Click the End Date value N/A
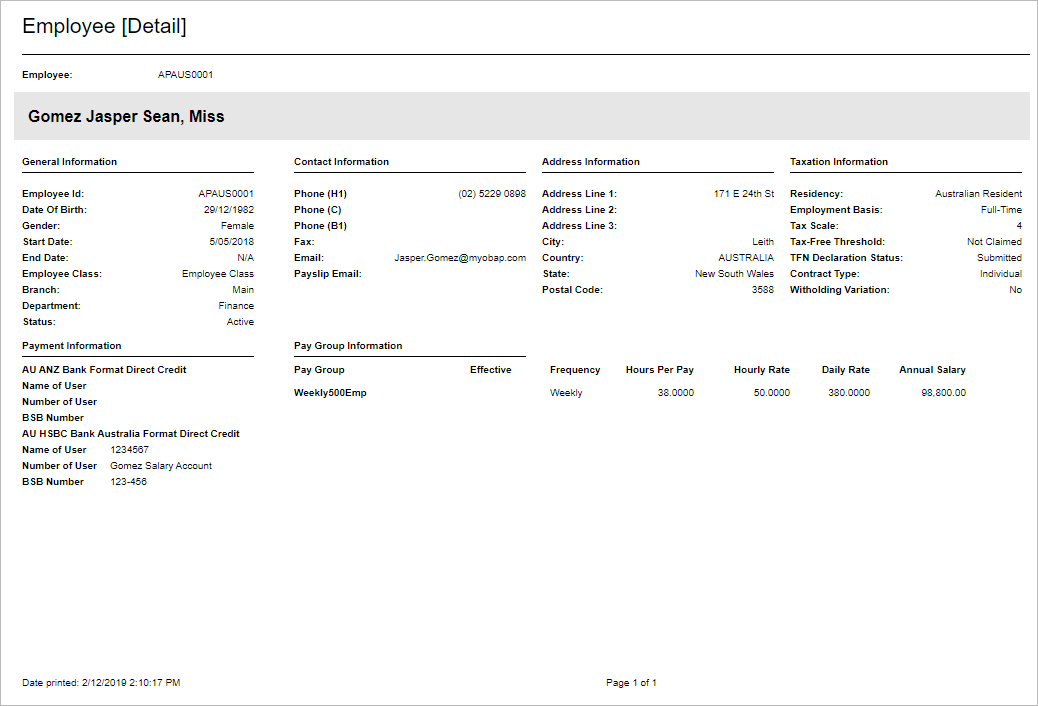This screenshot has height=706, width=1038. coord(246,258)
